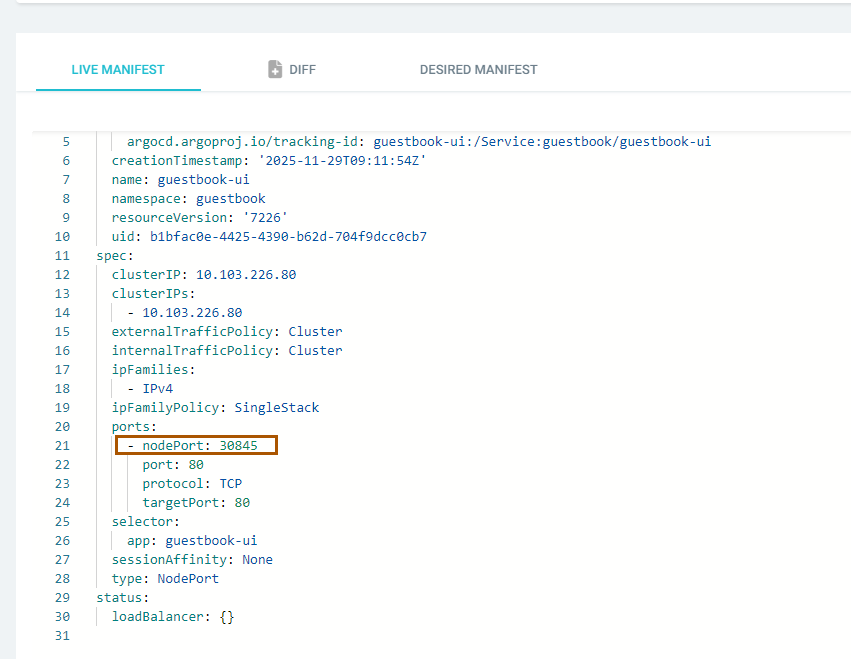Open the DESIRED MANIFEST tab

[x=478, y=70]
